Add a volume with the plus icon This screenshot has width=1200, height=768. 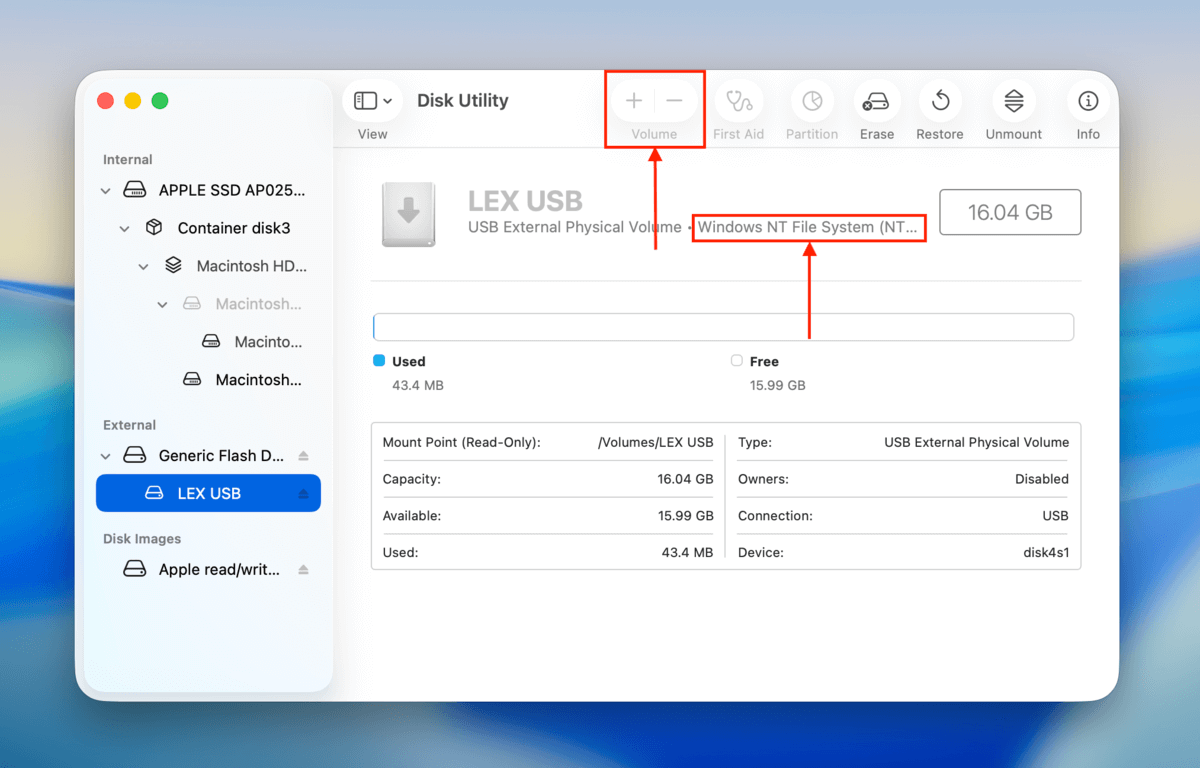pos(633,100)
